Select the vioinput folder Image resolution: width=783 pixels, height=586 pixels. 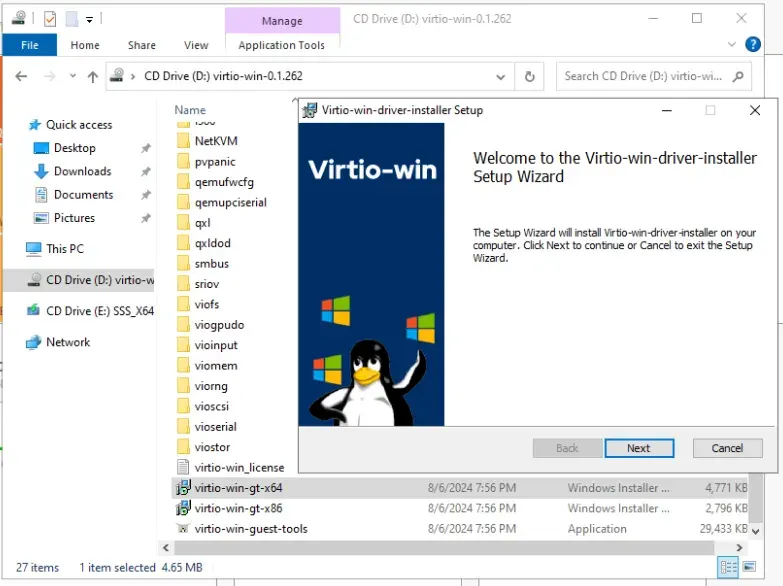[x=216, y=345]
